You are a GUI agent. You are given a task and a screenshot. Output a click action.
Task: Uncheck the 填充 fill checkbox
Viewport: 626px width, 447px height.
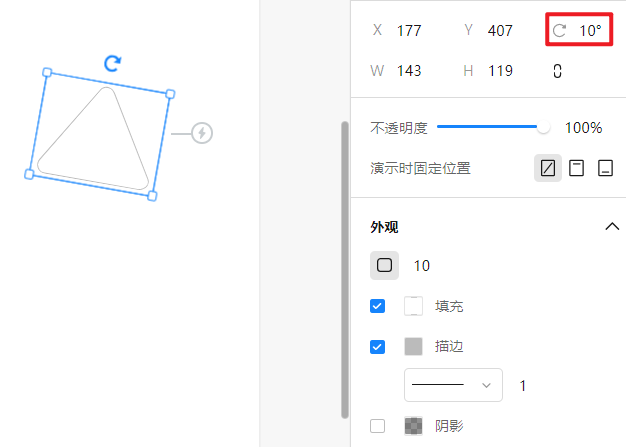pyautogui.click(x=378, y=306)
